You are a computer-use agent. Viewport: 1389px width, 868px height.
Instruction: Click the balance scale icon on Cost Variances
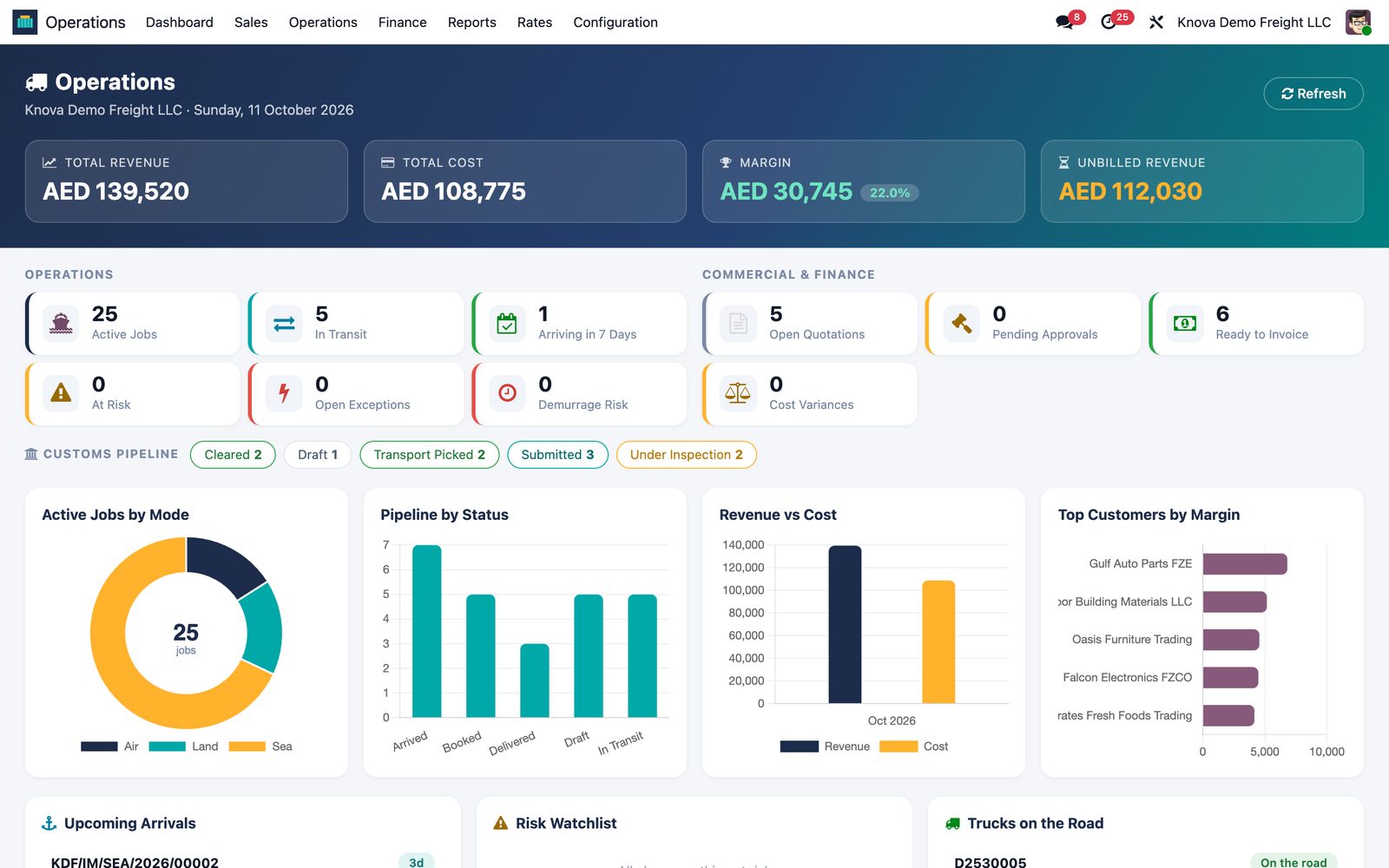coord(738,393)
